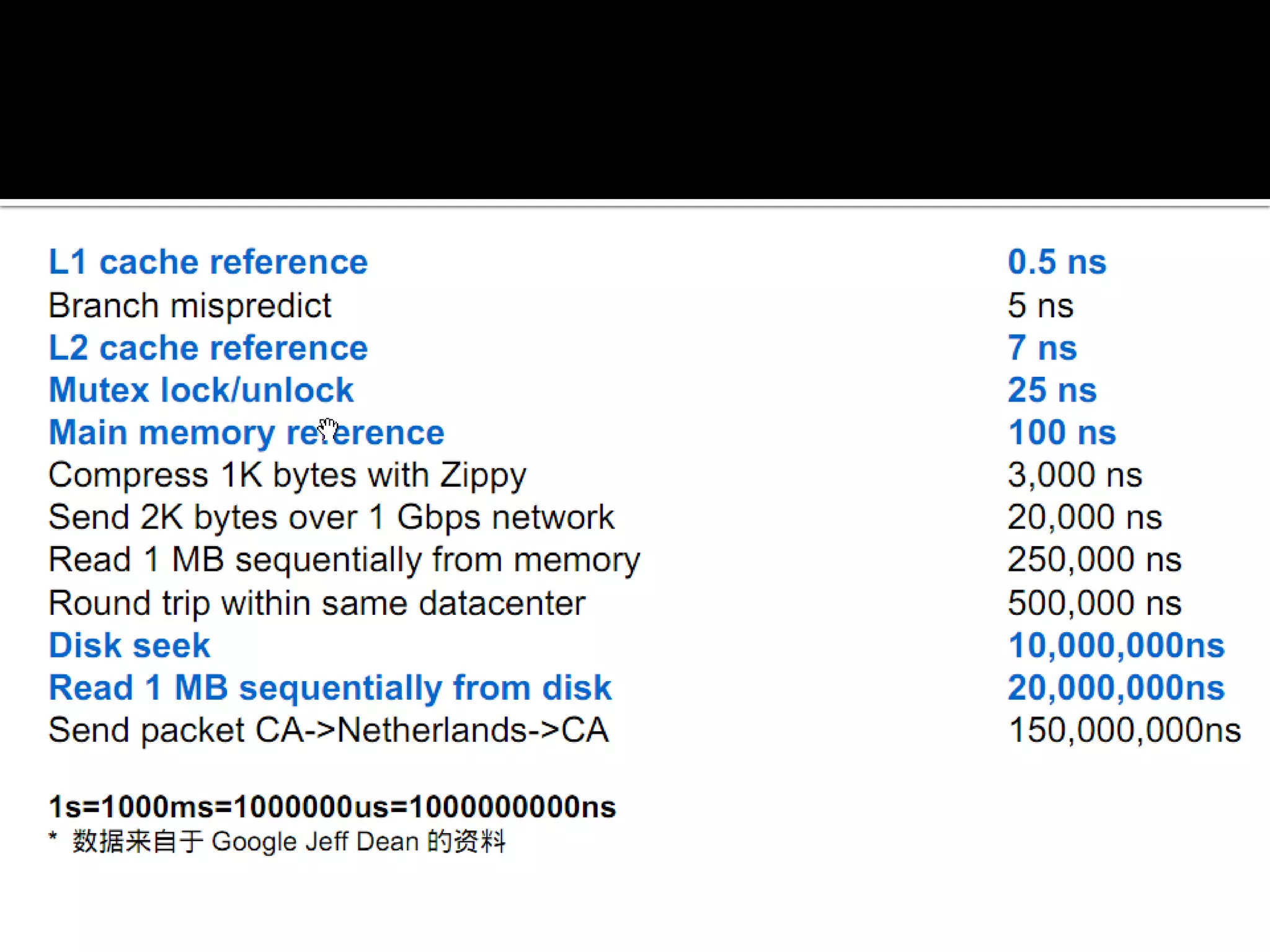Select the 'Mutex lock/unlock' heading
The height and width of the screenshot is (952, 1270).
click(201, 390)
